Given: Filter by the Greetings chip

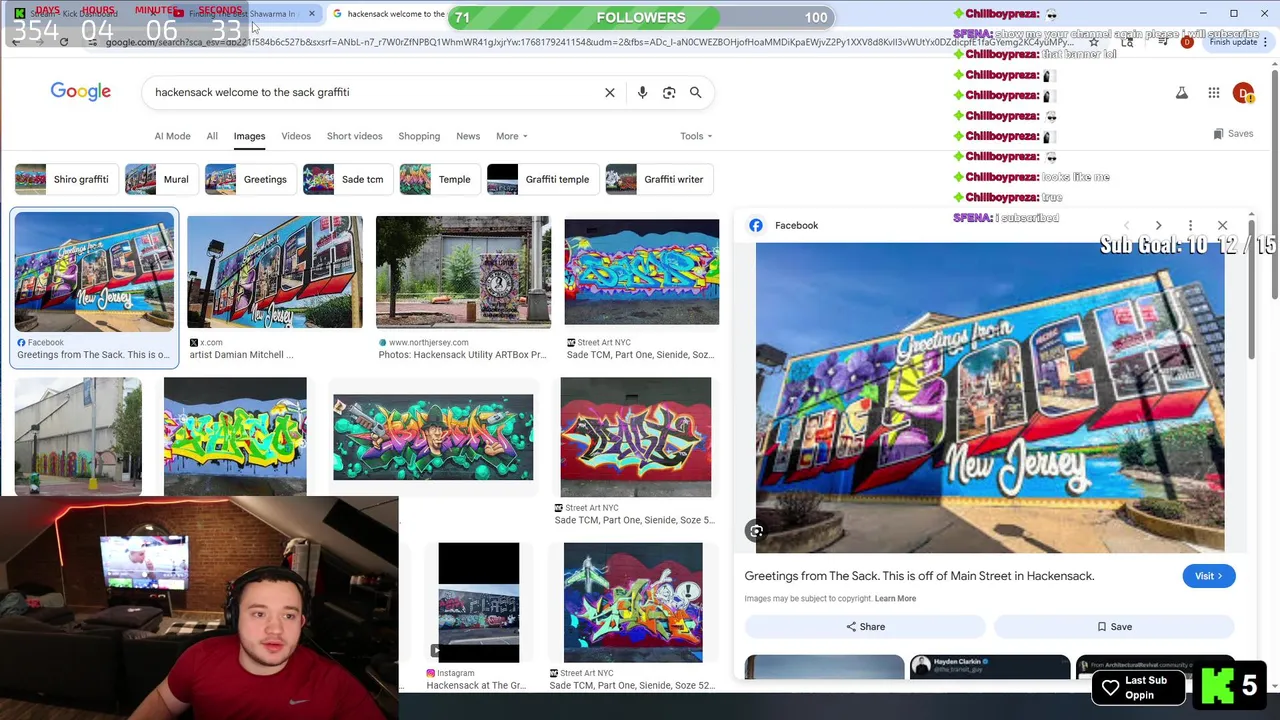Looking at the screenshot, I should coord(249,179).
